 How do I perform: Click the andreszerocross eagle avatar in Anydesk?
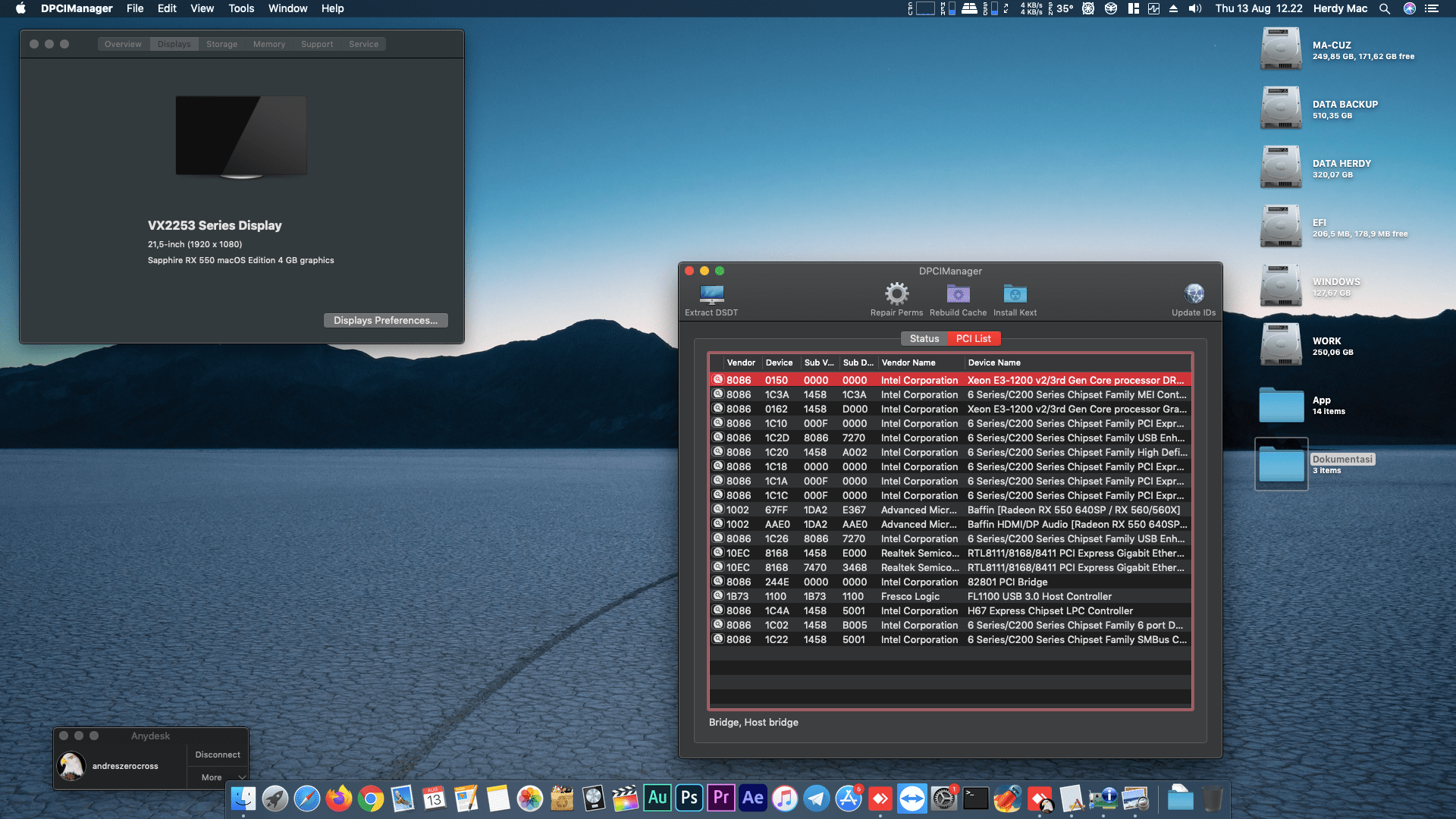click(x=71, y=766)
